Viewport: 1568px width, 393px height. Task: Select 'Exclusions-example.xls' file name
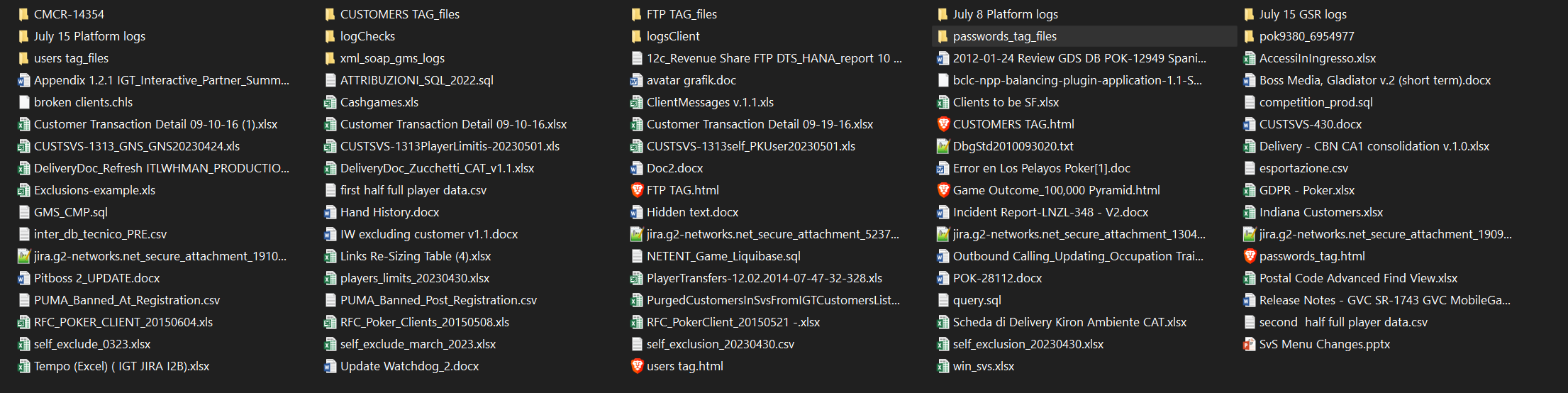94,190
